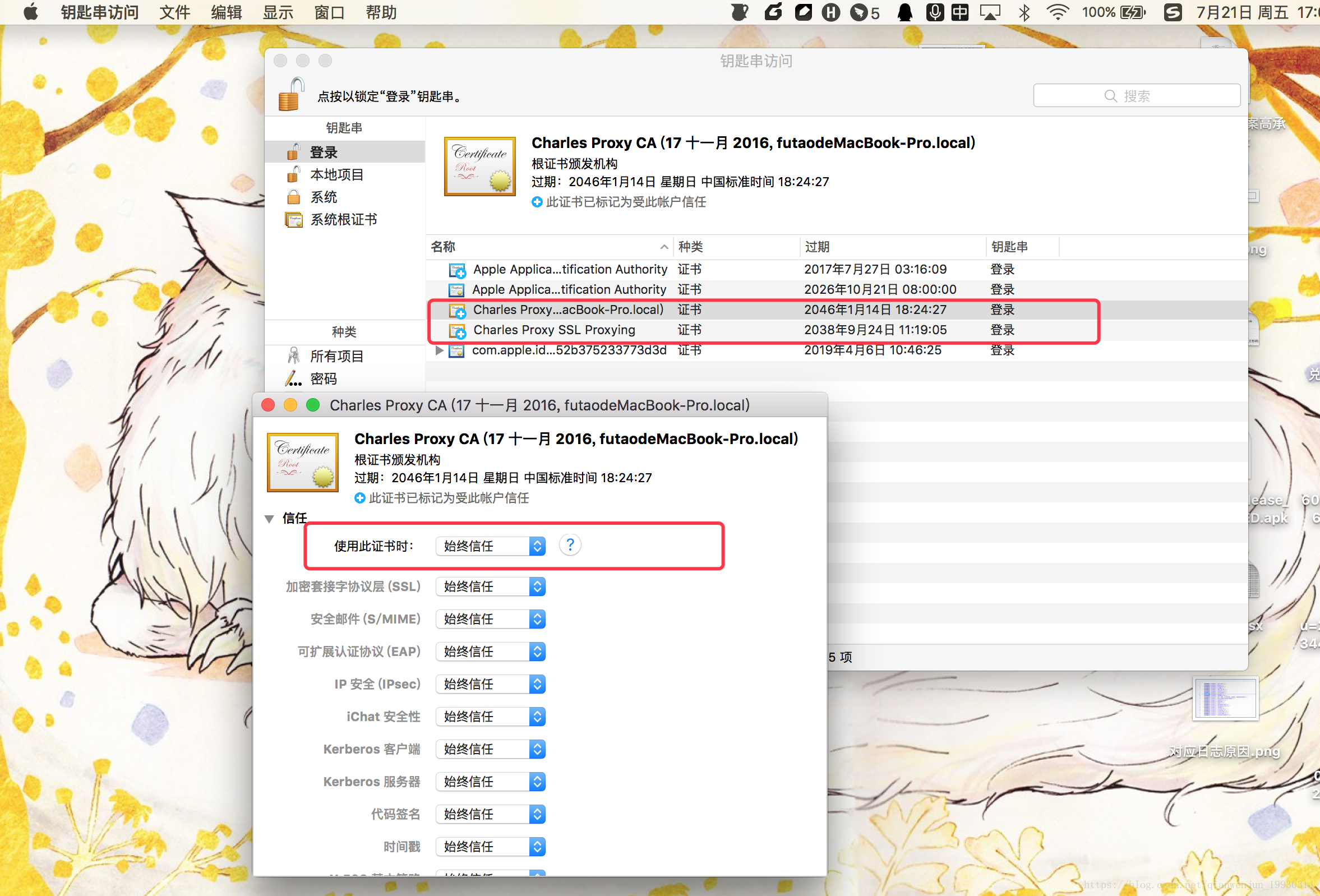Open 安全邮件 (S/MIME) trust dropdown
1320x896 pixels.
pos(490,619)
